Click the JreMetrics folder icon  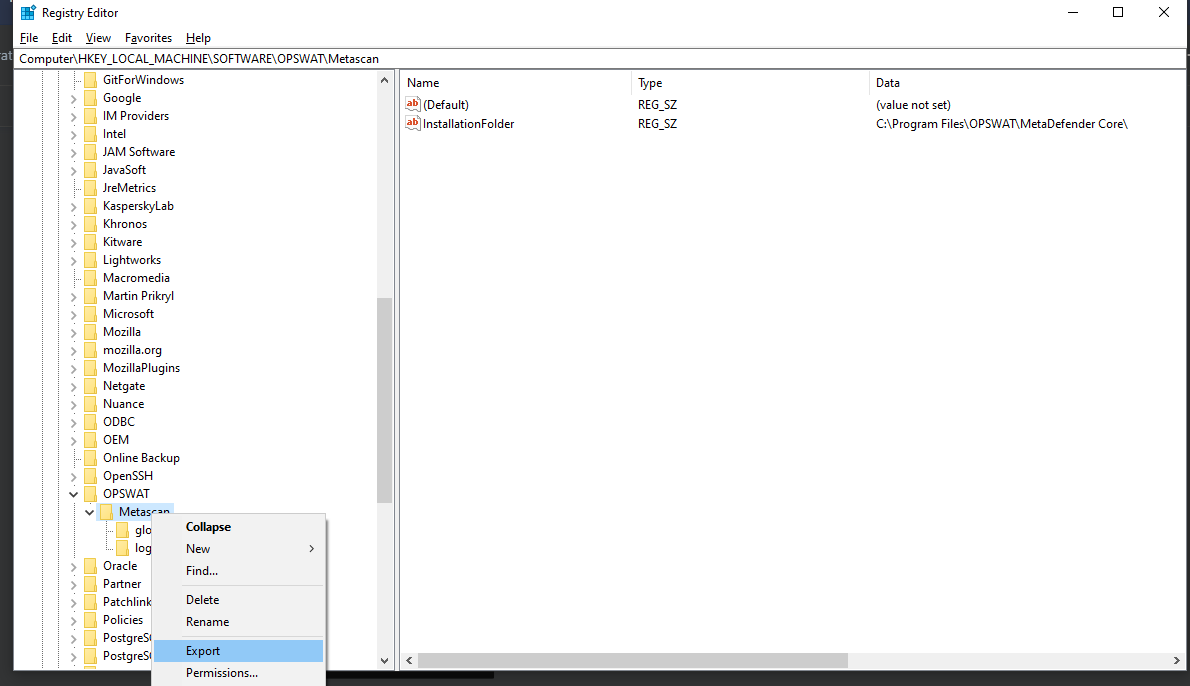point(90,188)
